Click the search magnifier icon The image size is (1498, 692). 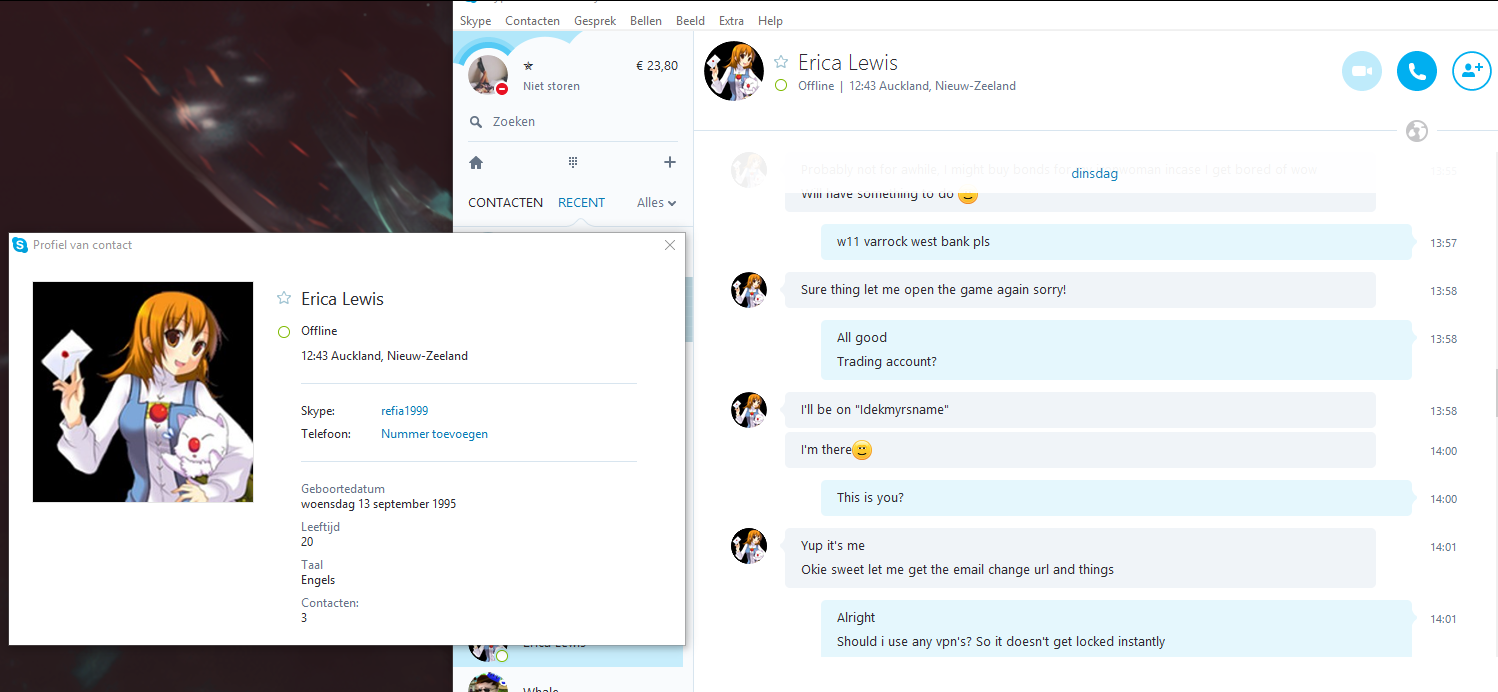(x=476, y=122)
